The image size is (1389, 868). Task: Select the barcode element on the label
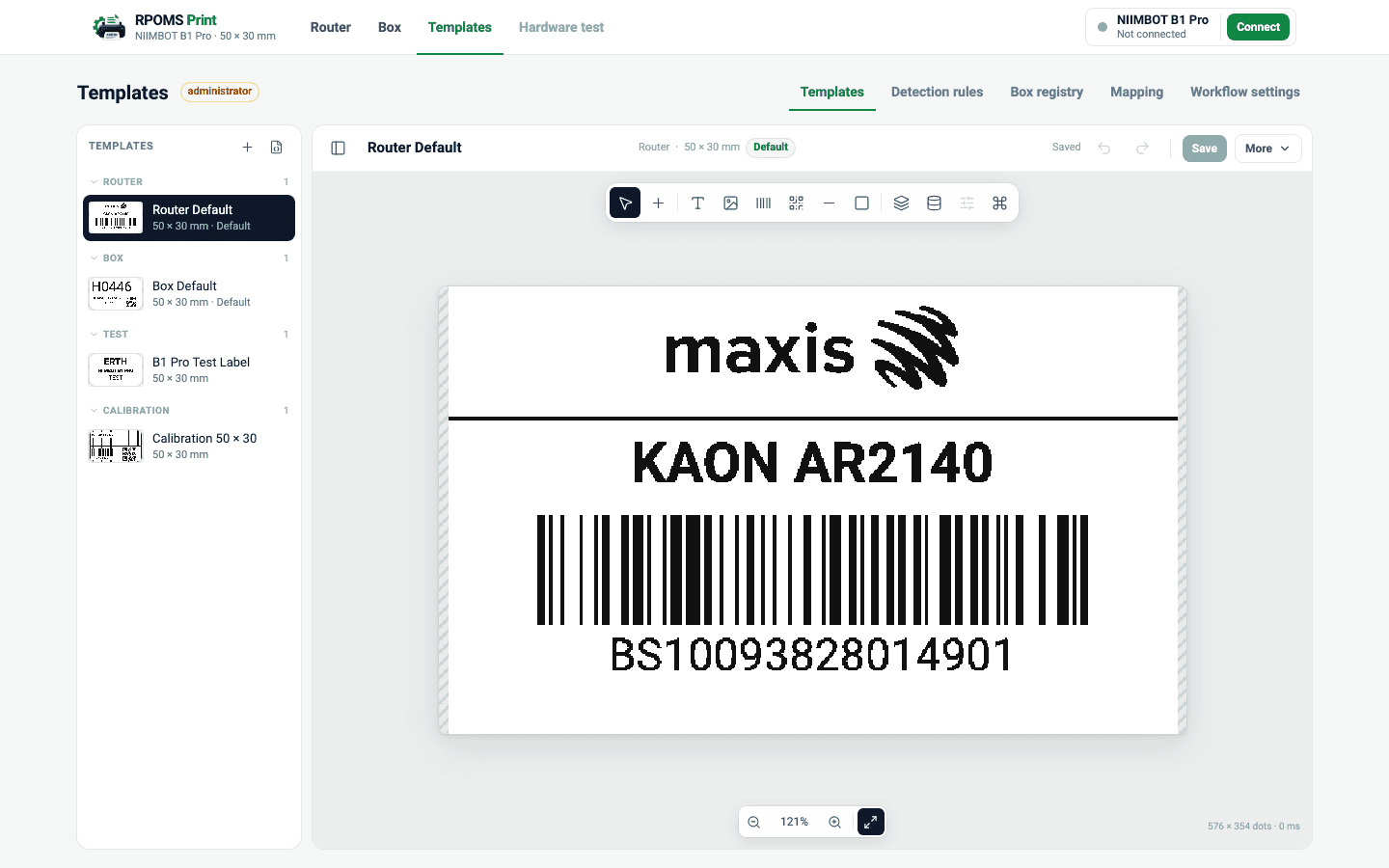click(812, 570)
